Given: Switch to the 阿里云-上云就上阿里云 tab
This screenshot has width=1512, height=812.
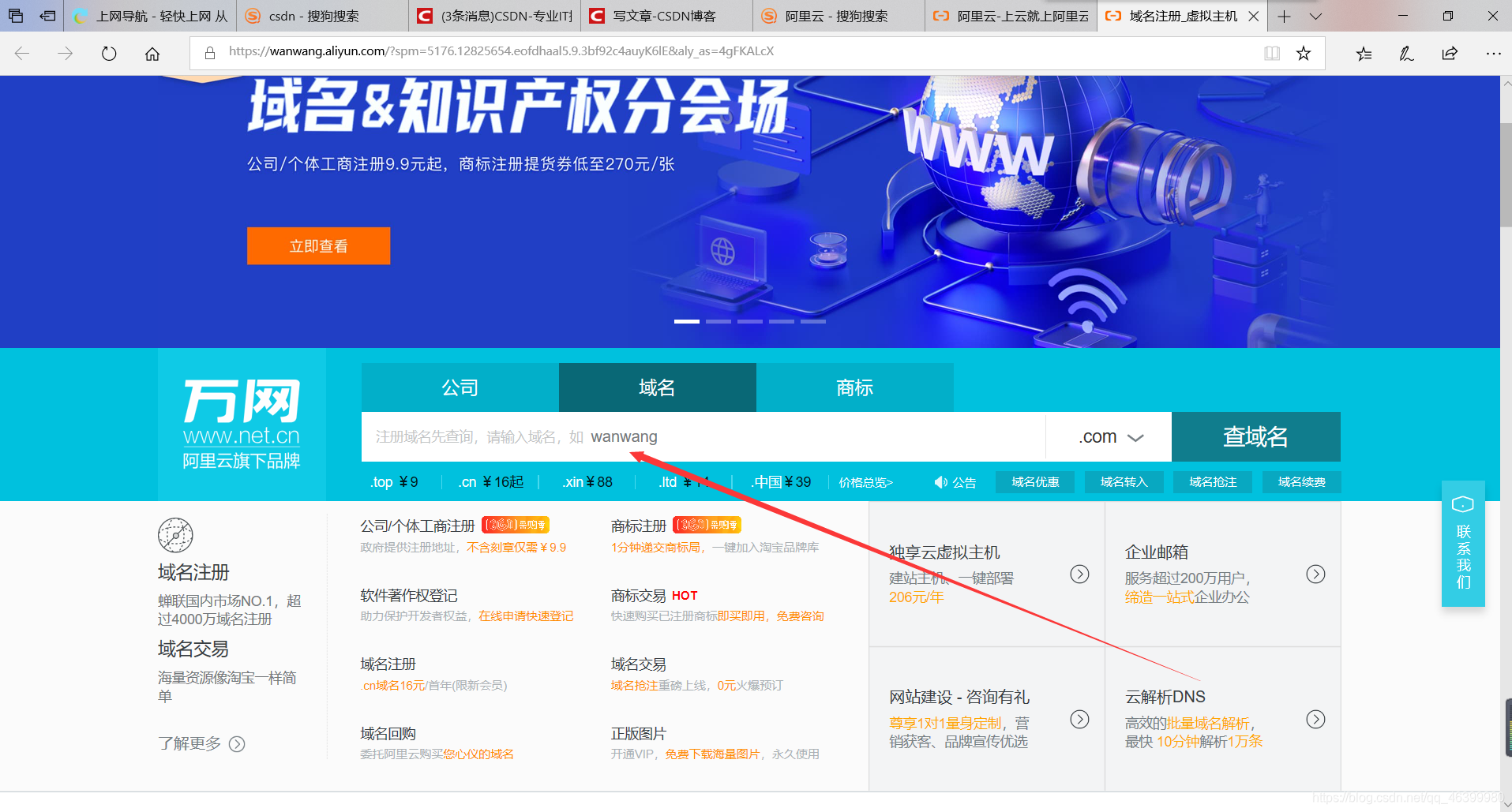Looking at the screenshot, I should pyautogui.click(x=1011, y=16).
